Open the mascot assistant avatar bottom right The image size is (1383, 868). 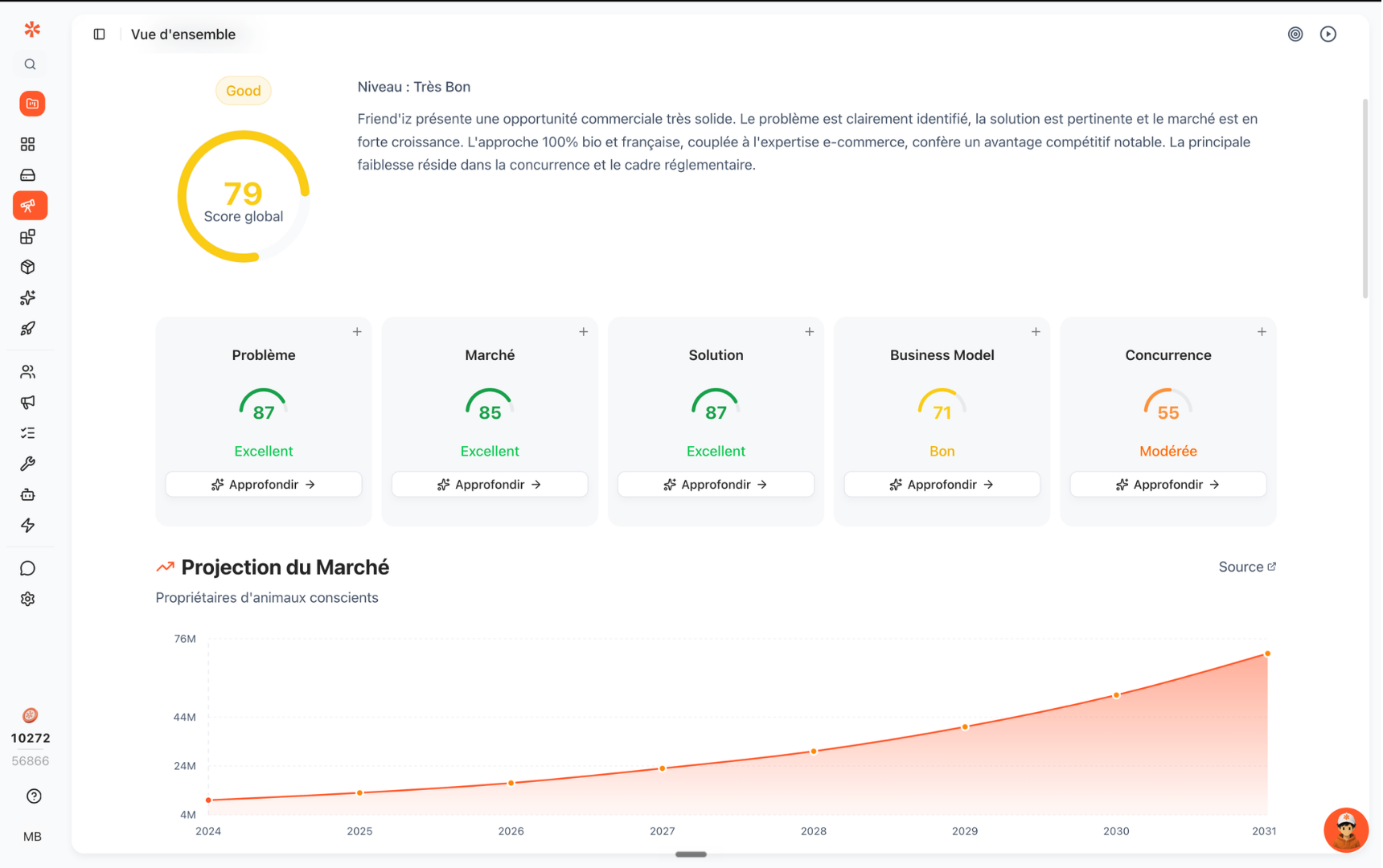click(x=1346, y=830)
